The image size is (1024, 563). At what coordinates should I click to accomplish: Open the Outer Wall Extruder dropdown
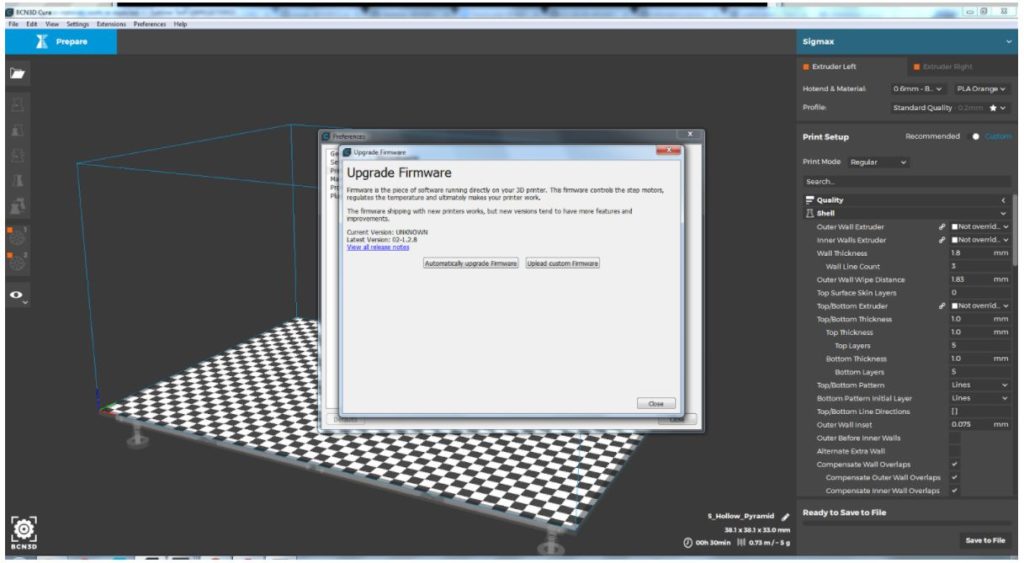[x=980, y=227]
